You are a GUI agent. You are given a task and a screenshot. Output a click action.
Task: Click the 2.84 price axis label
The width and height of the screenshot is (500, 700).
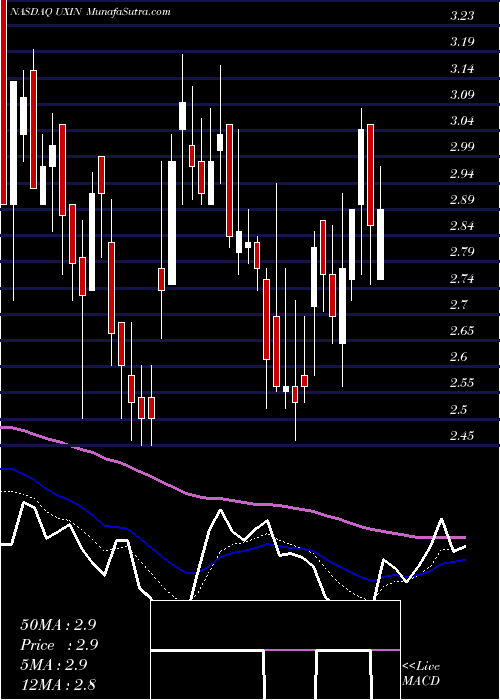point(462,226)
